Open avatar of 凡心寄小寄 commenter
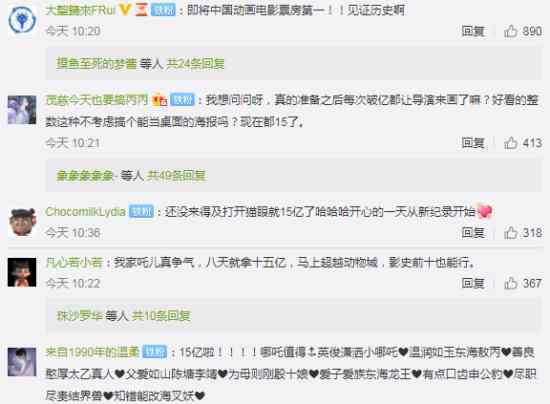The image size is (550, 404). [x=22, y=272]
